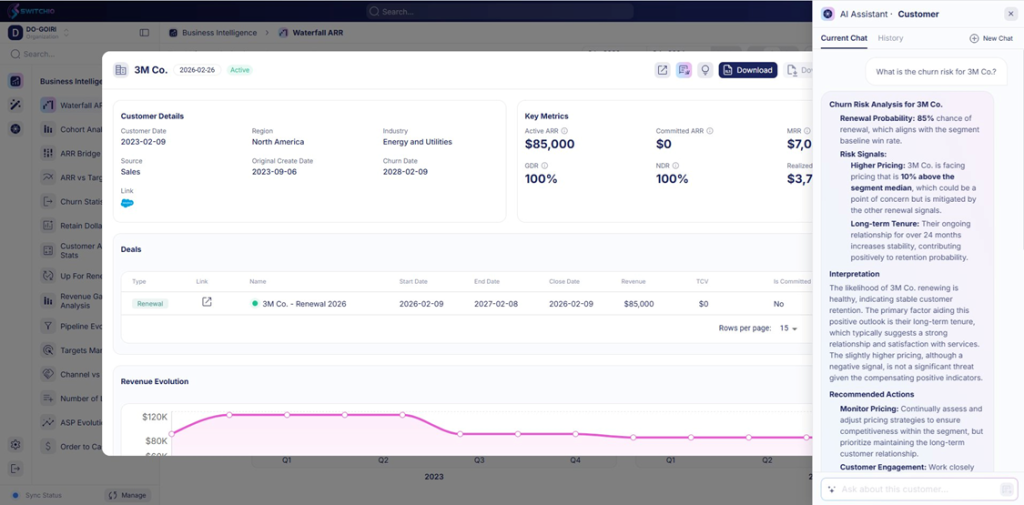Click the lightbulb insights icon
This screenshot has height=505, width=1024.
[x=705, y=70]
